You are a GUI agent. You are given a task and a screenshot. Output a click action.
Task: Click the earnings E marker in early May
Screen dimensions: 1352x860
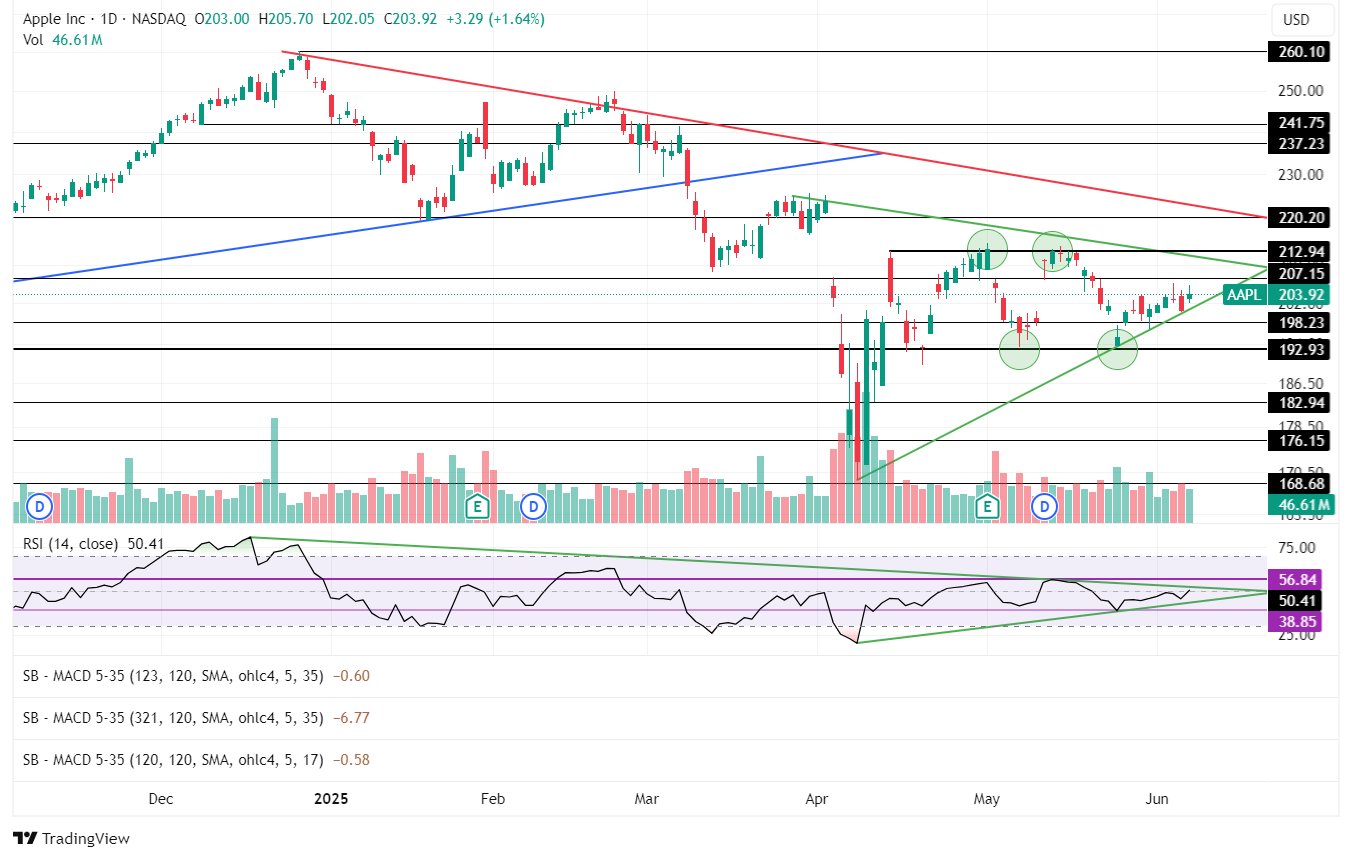(988, 506)
